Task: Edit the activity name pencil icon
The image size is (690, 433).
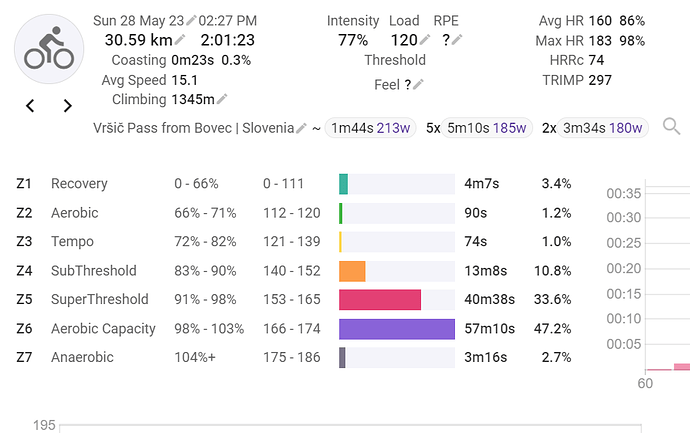Action: pyautogui.click(x=301, y=129)
